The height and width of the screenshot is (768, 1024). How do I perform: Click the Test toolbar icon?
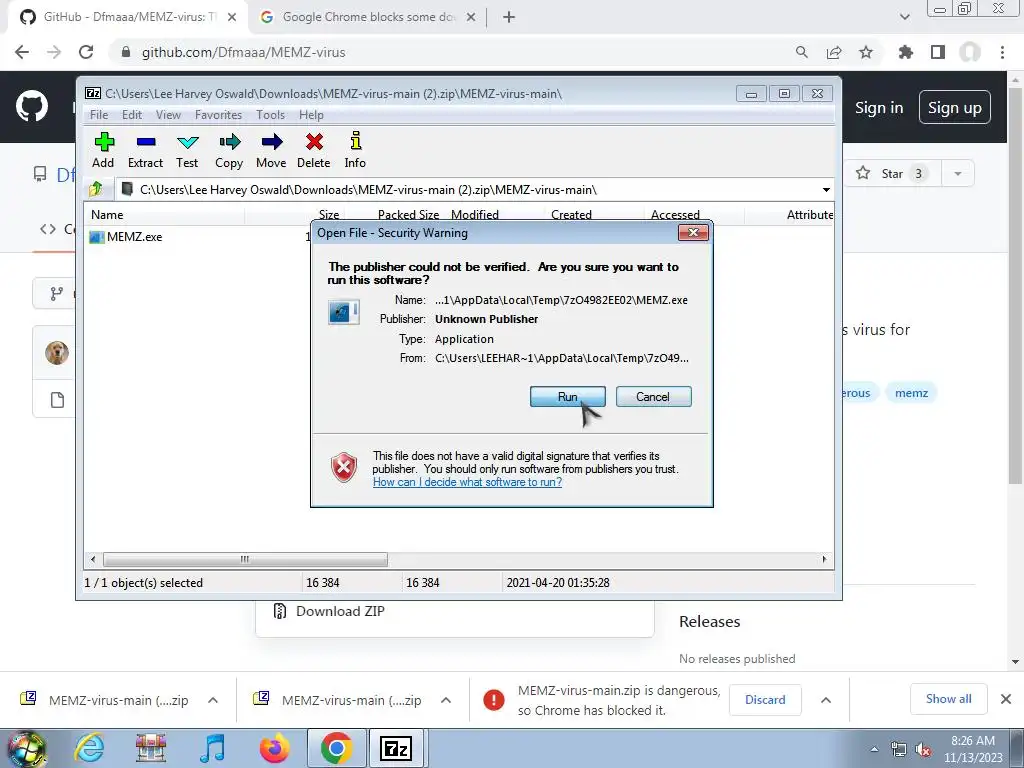(x=187, y=150)
